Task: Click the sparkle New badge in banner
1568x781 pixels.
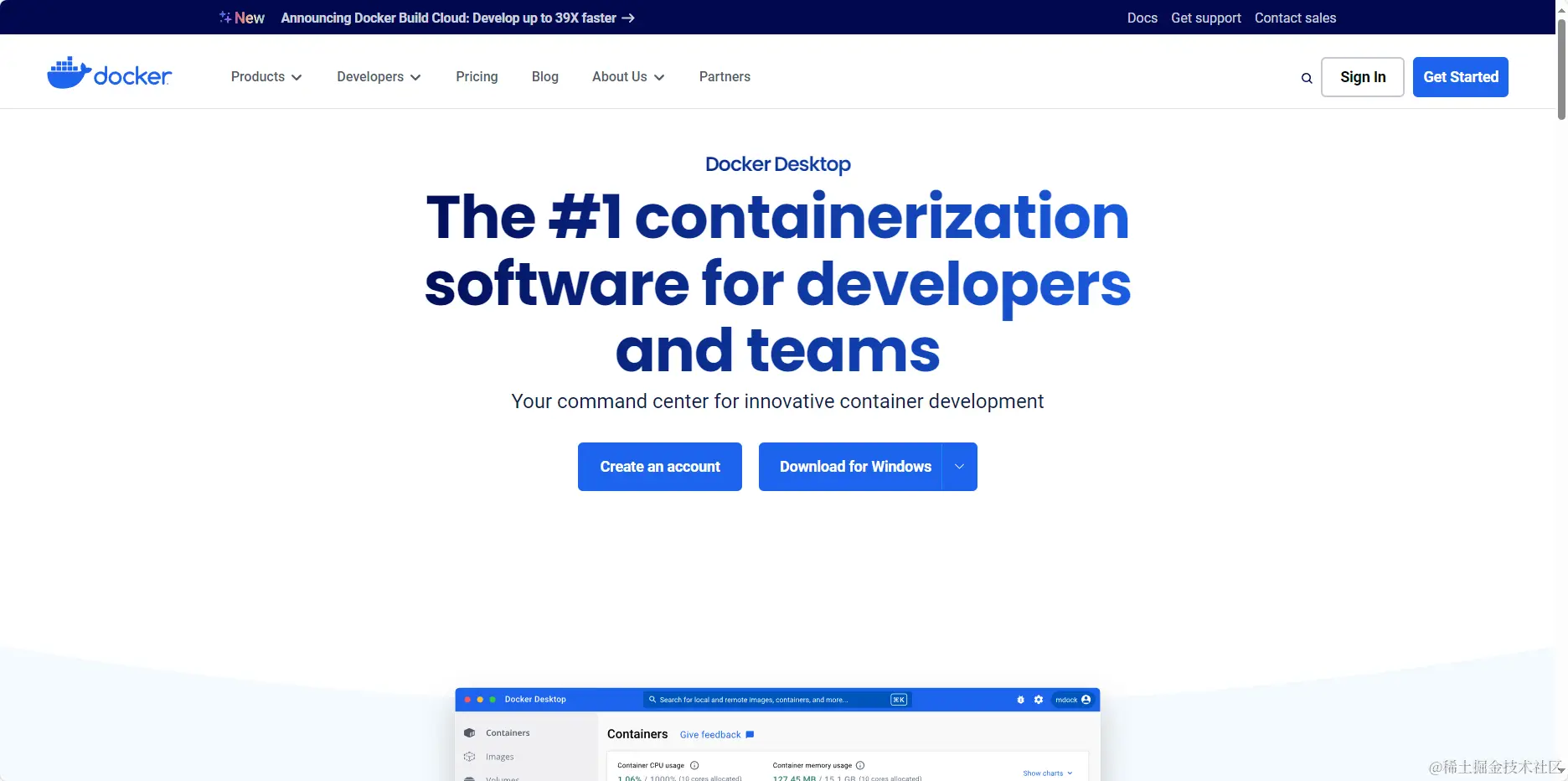Action: 241,18
